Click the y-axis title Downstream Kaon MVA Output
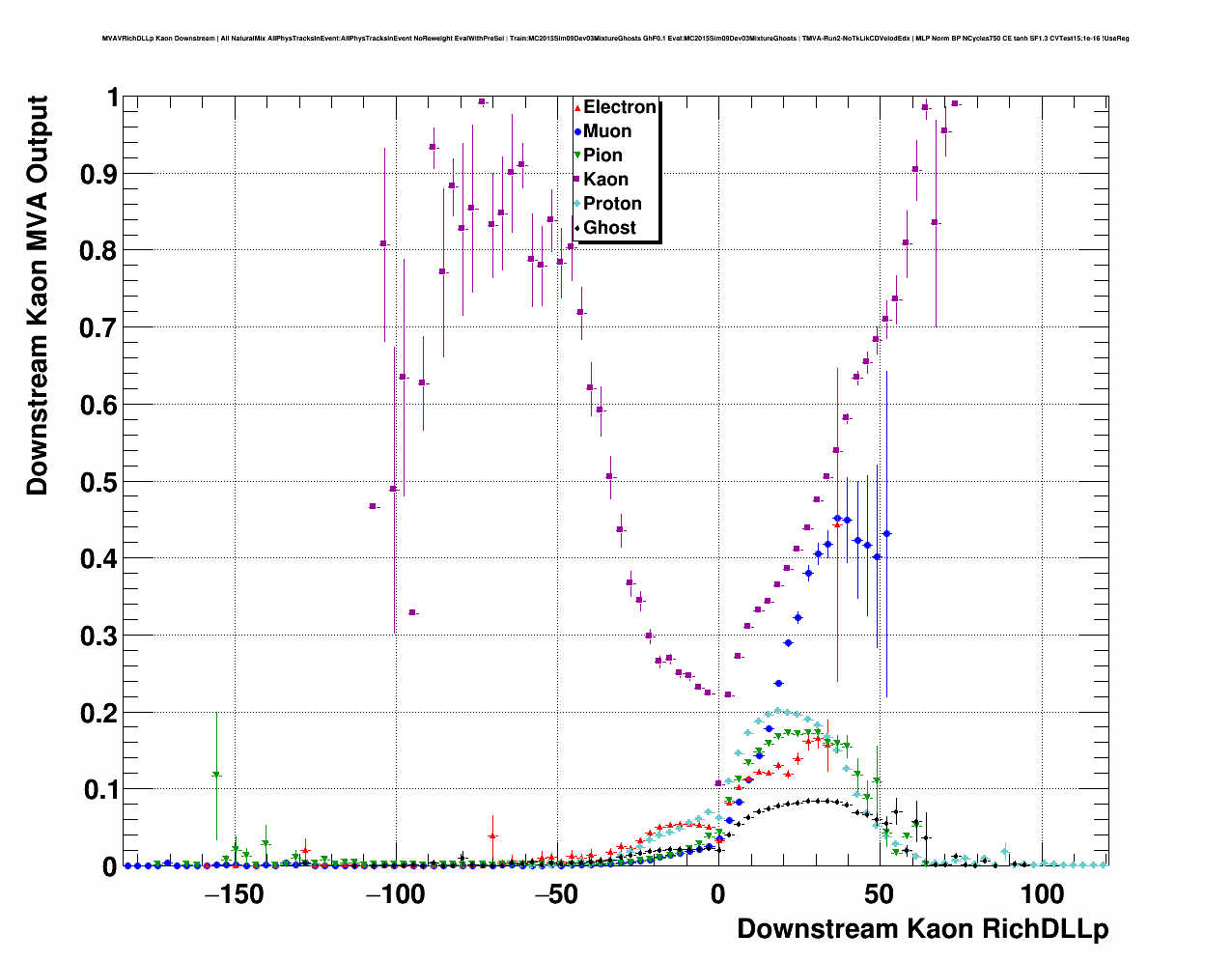The height and width of the screenshot is (962, 1232). (x=37, y=296)
